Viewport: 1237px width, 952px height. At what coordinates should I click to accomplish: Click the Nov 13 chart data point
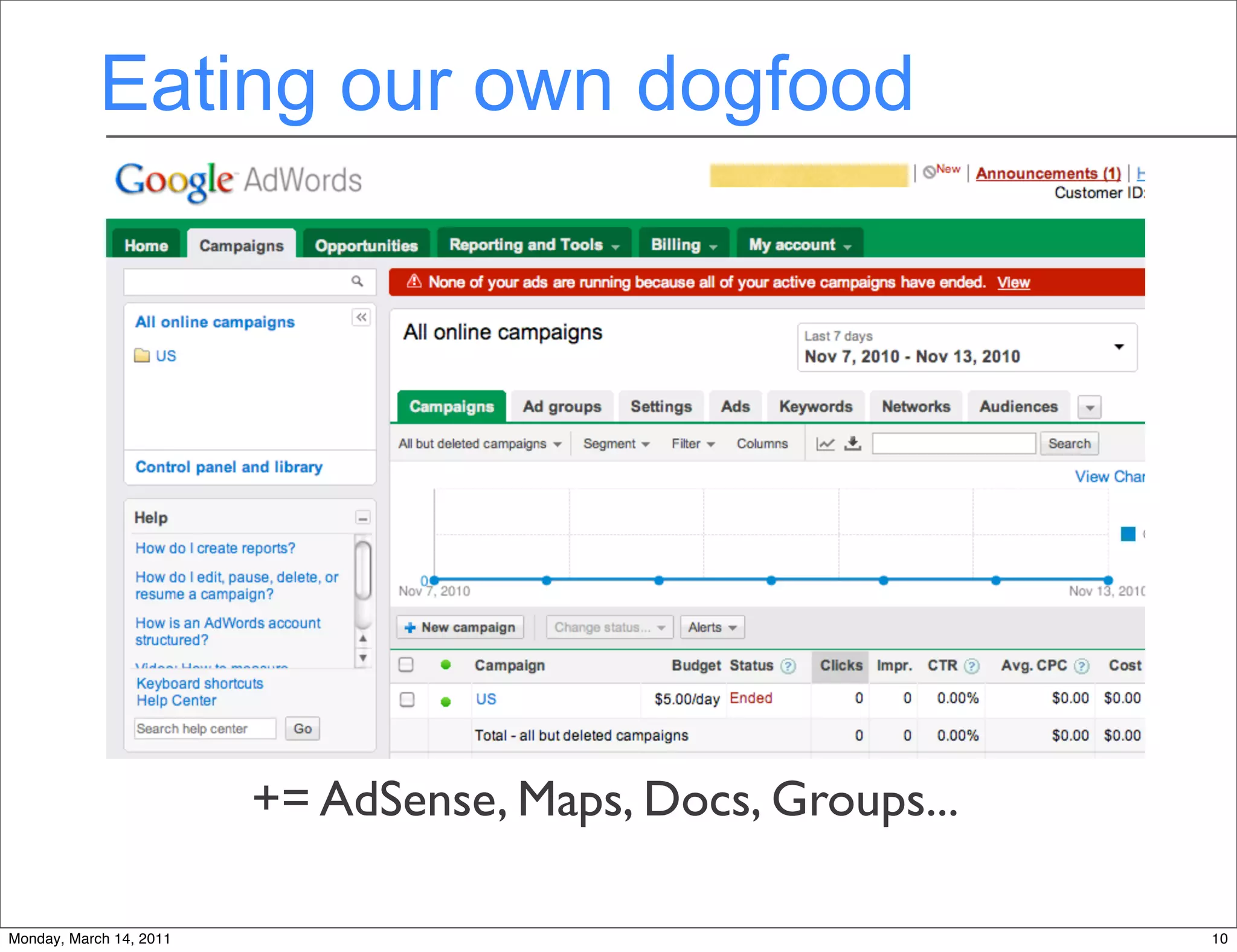coord(1108,580)
